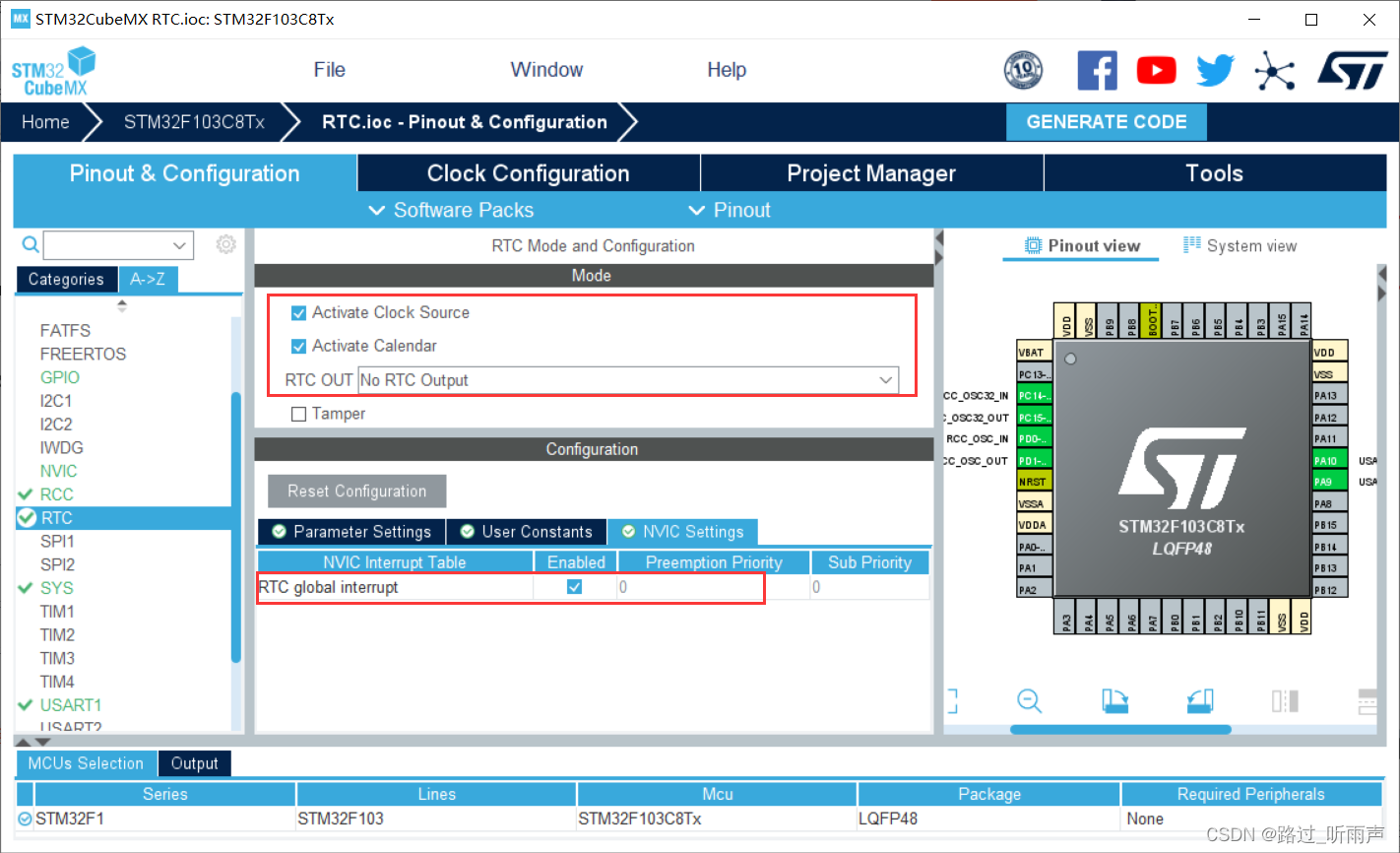
Task: Open Parameter Settings tab
Action: (351, 532)
